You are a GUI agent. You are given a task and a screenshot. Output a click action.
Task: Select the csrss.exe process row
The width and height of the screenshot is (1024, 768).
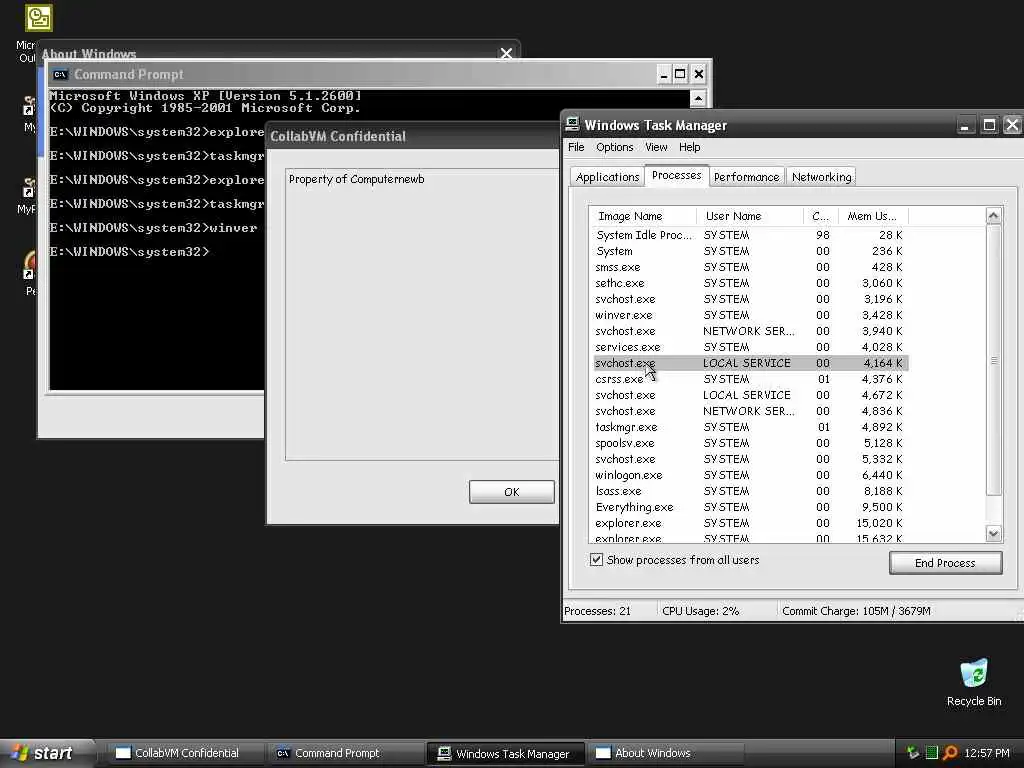pos(749,379)
